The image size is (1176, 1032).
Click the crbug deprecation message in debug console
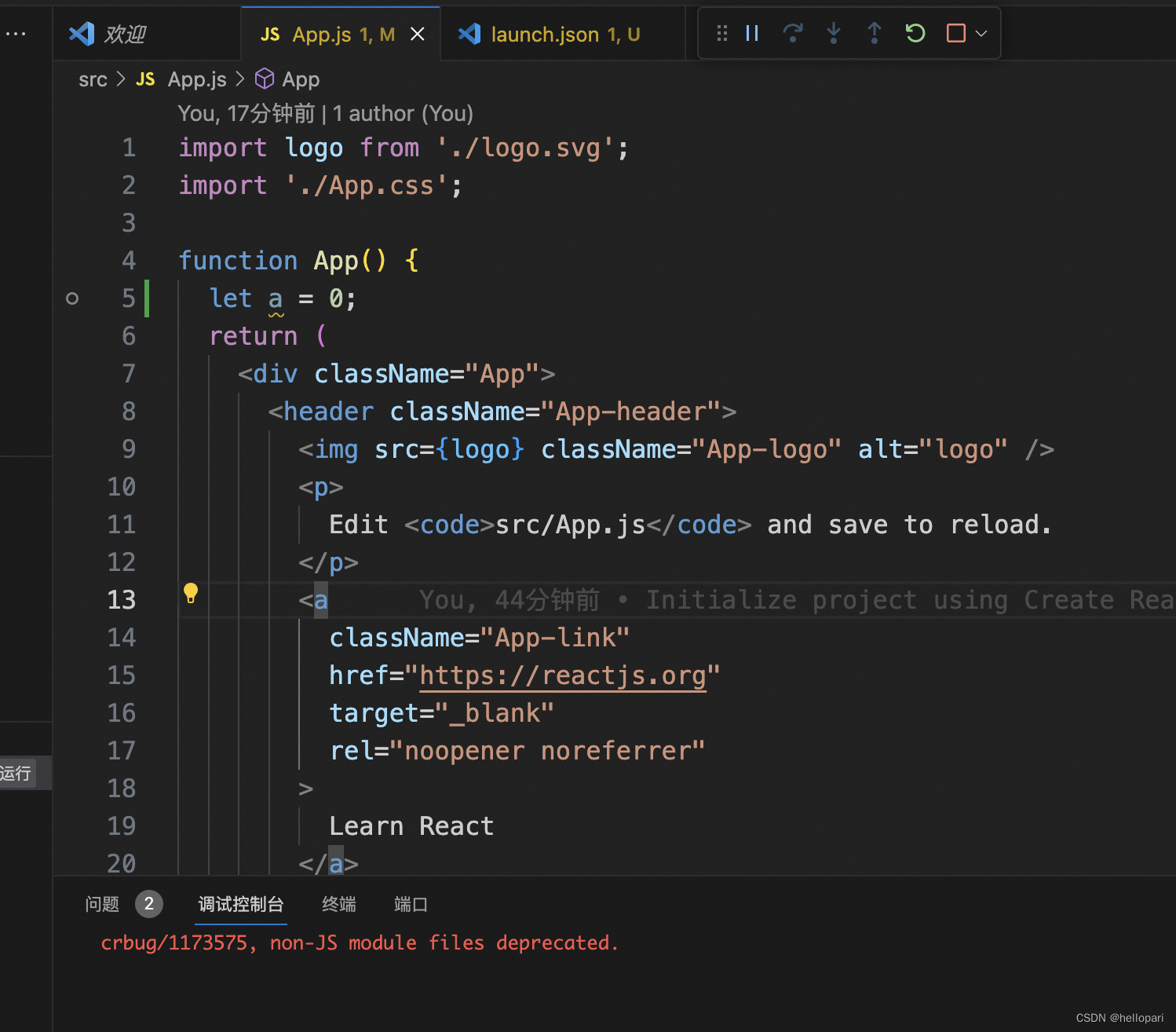(360, 942)
